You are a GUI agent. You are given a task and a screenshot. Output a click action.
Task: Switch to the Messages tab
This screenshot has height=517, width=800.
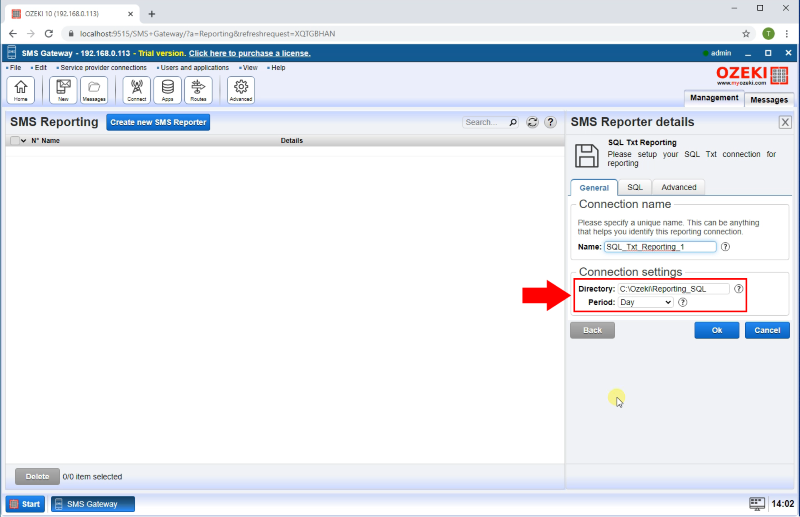pos(769,100)
